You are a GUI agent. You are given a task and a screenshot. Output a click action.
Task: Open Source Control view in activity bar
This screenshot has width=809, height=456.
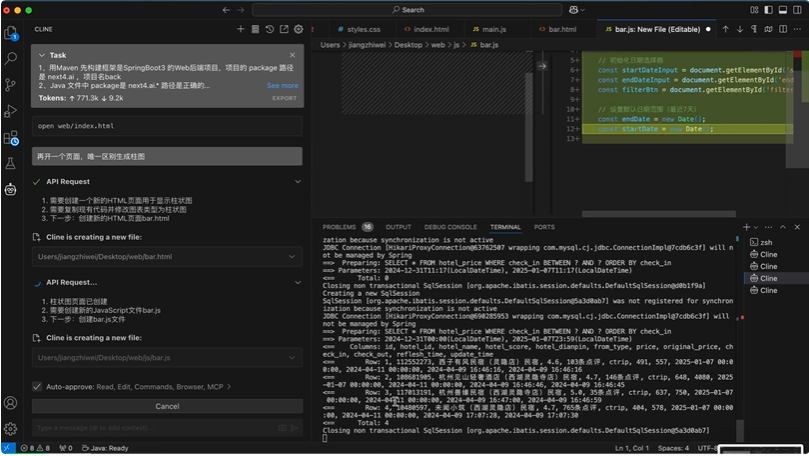pos(10,84)
